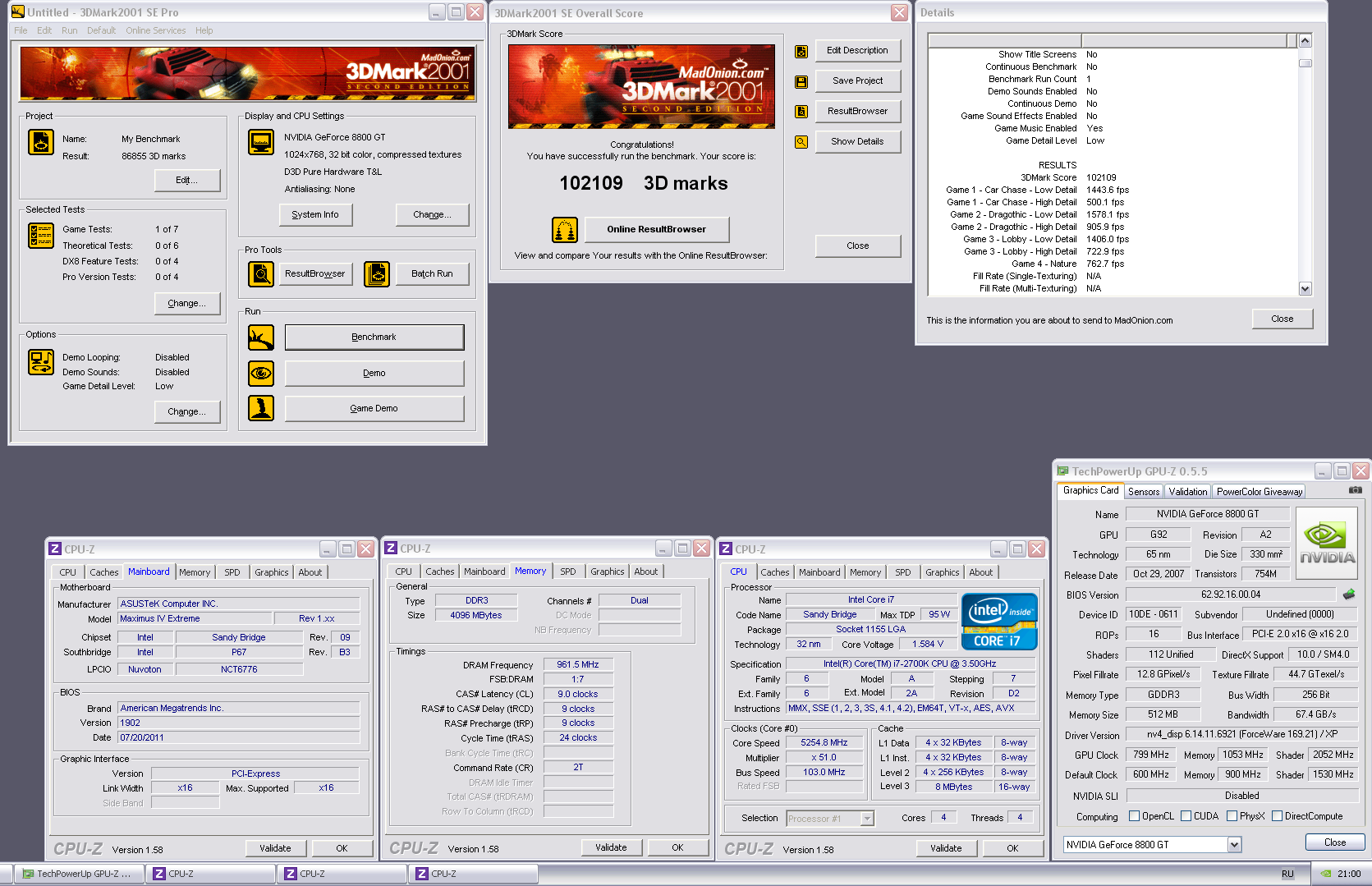Click the 3DMark2001 banner in Overall Score window
The height and width of the screenshot is (886, 1372).
(x=641, y=86)
